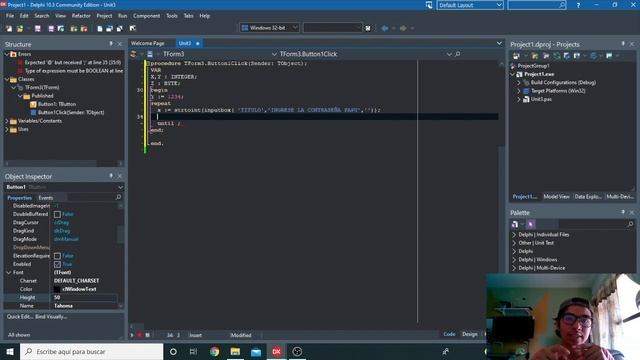640x360 pixels.
Task: Click the blue Back navigation arrow
Action: tap(384, 28)
